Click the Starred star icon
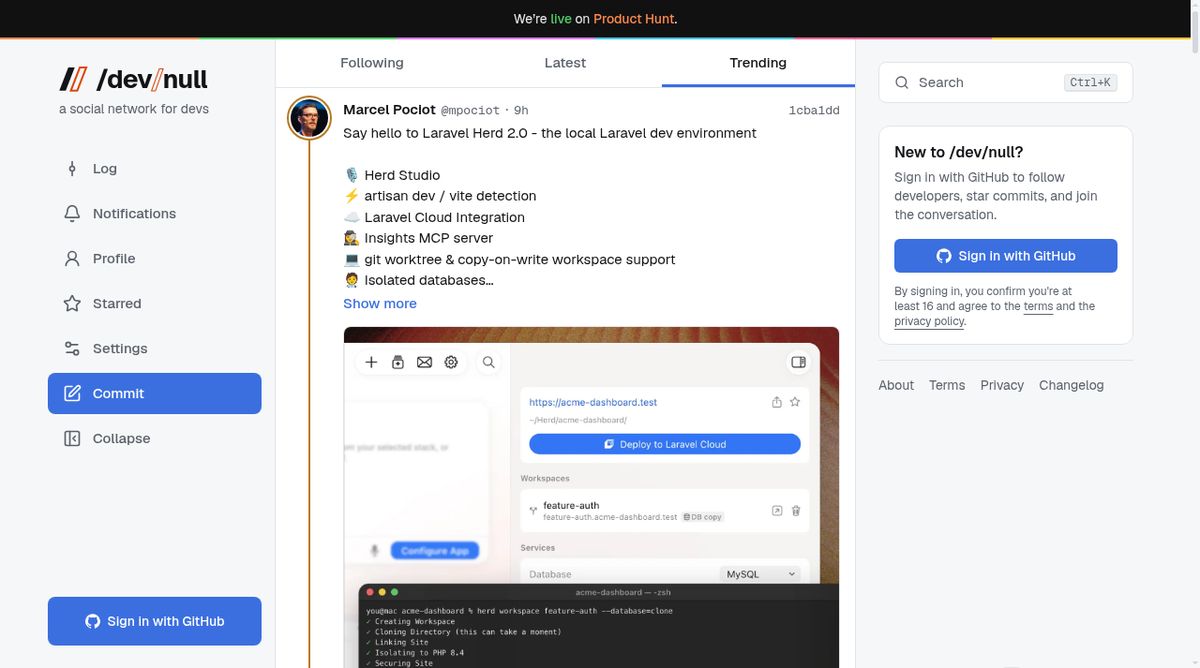 (72, 304)
